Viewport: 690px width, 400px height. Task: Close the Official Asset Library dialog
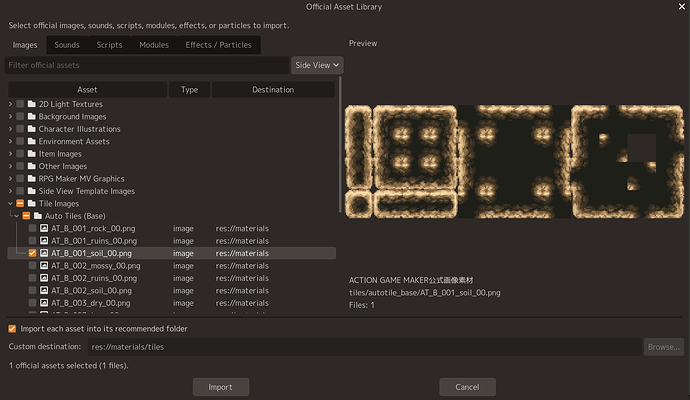[x=682, y=7]
